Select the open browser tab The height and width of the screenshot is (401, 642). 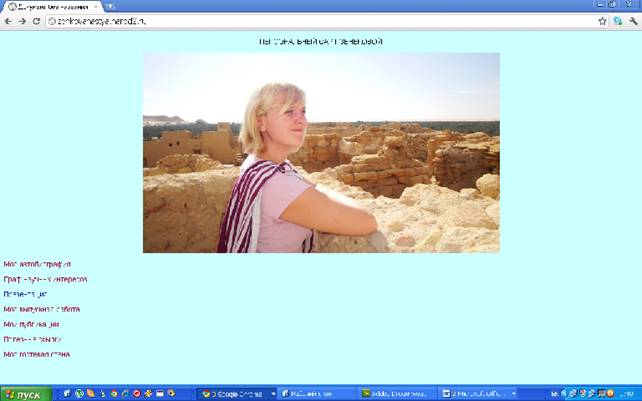tap(50, 6)
